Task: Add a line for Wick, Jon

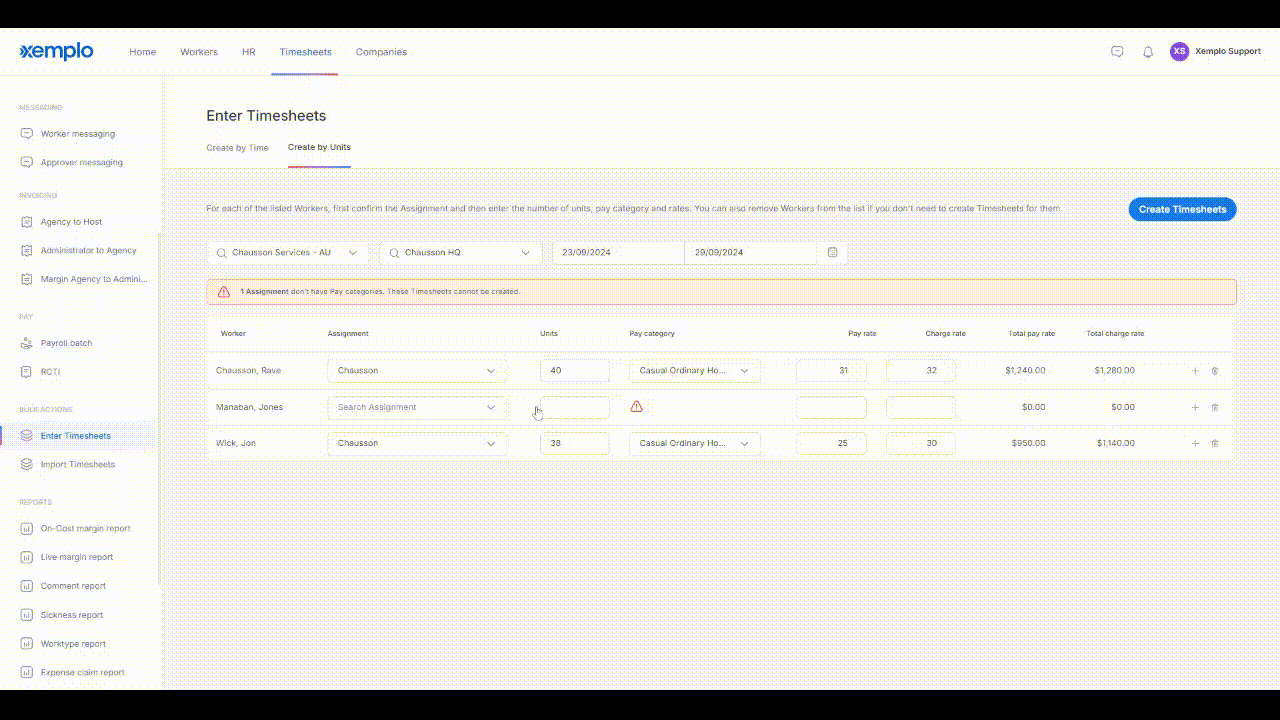Action: pos(1195,443)
